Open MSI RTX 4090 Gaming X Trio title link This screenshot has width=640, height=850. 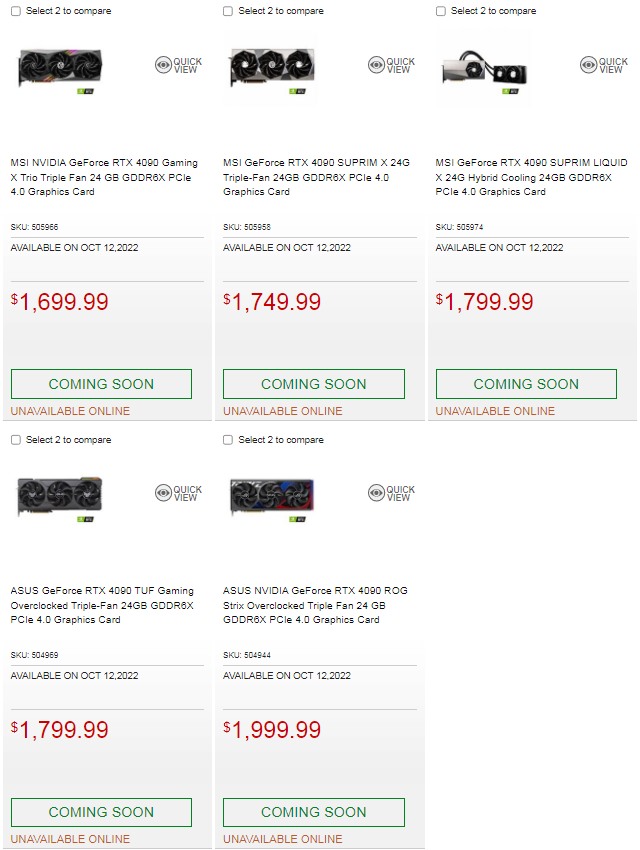pos(104,177)
